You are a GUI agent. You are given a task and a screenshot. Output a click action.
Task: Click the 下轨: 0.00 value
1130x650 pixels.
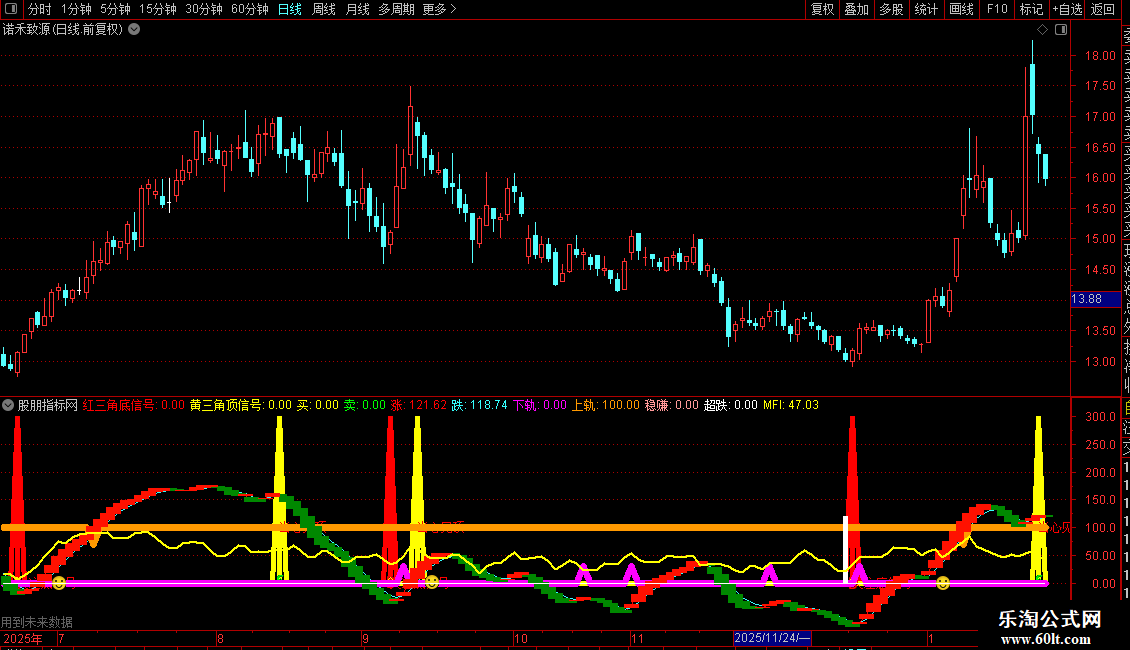[540, 406]
